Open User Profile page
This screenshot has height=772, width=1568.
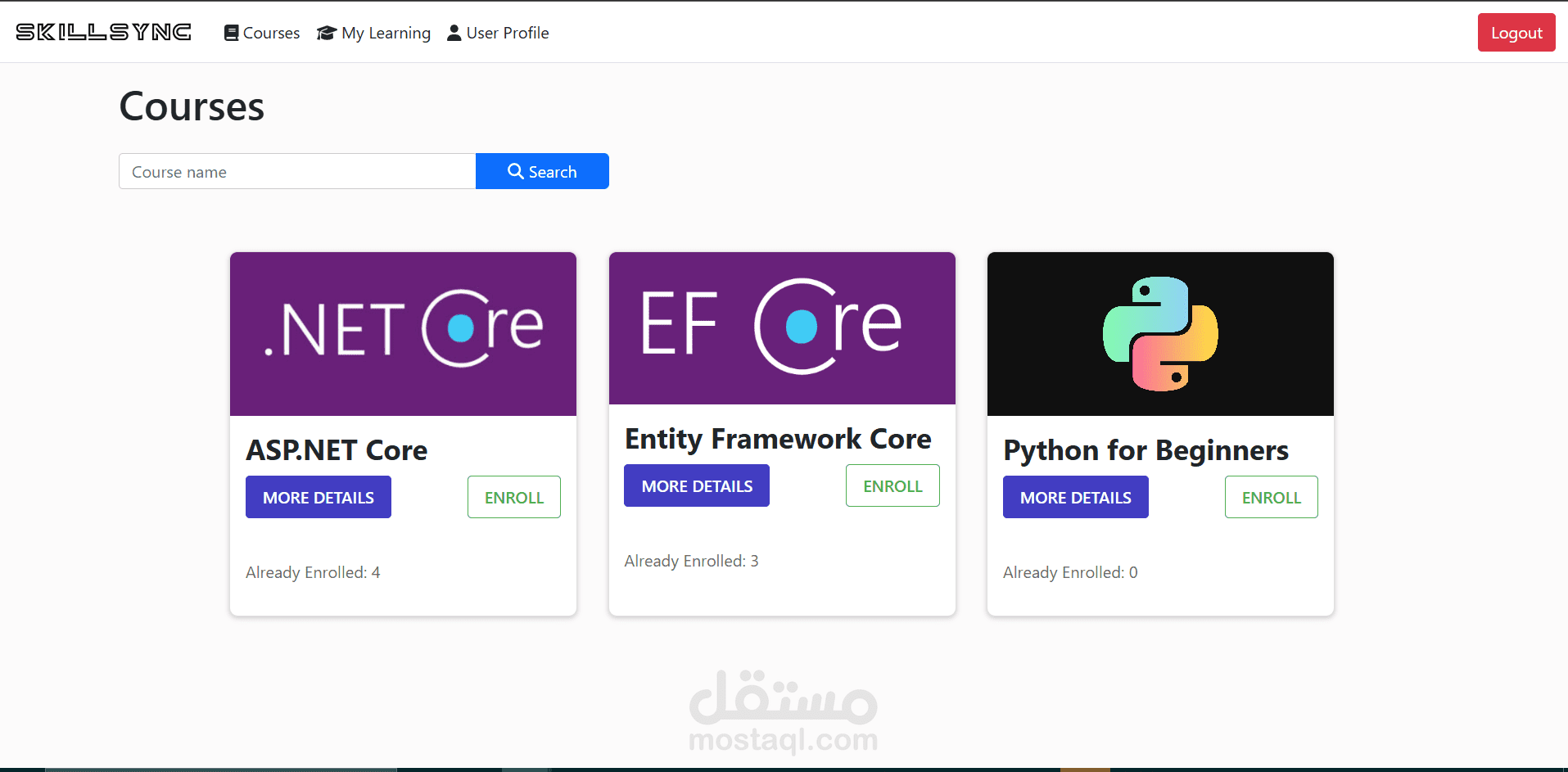(498, 33)
